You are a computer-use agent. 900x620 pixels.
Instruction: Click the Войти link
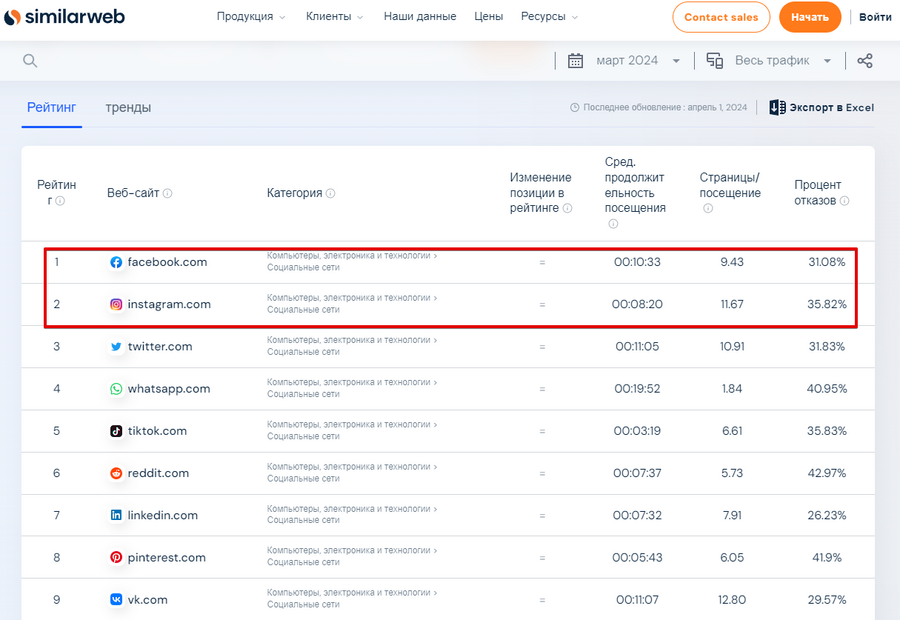875,17
